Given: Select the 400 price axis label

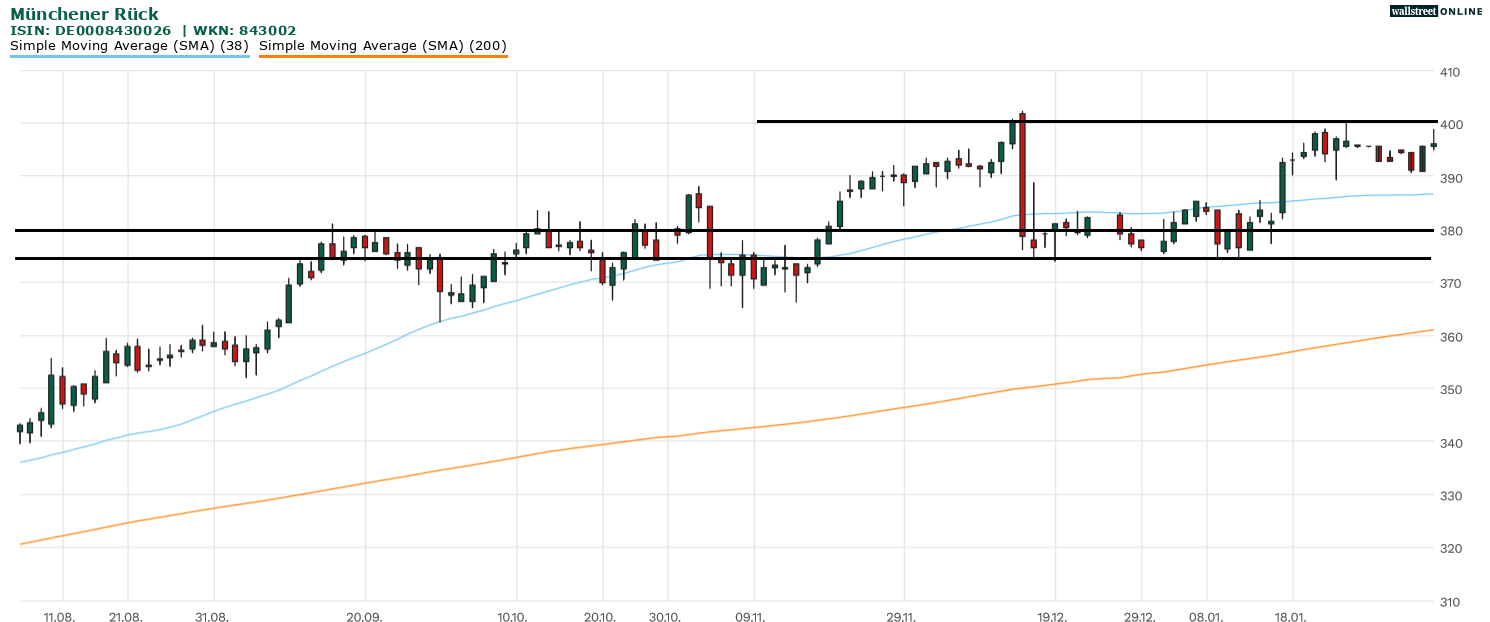Looking at the screenshot, I should coord(1450,125).
